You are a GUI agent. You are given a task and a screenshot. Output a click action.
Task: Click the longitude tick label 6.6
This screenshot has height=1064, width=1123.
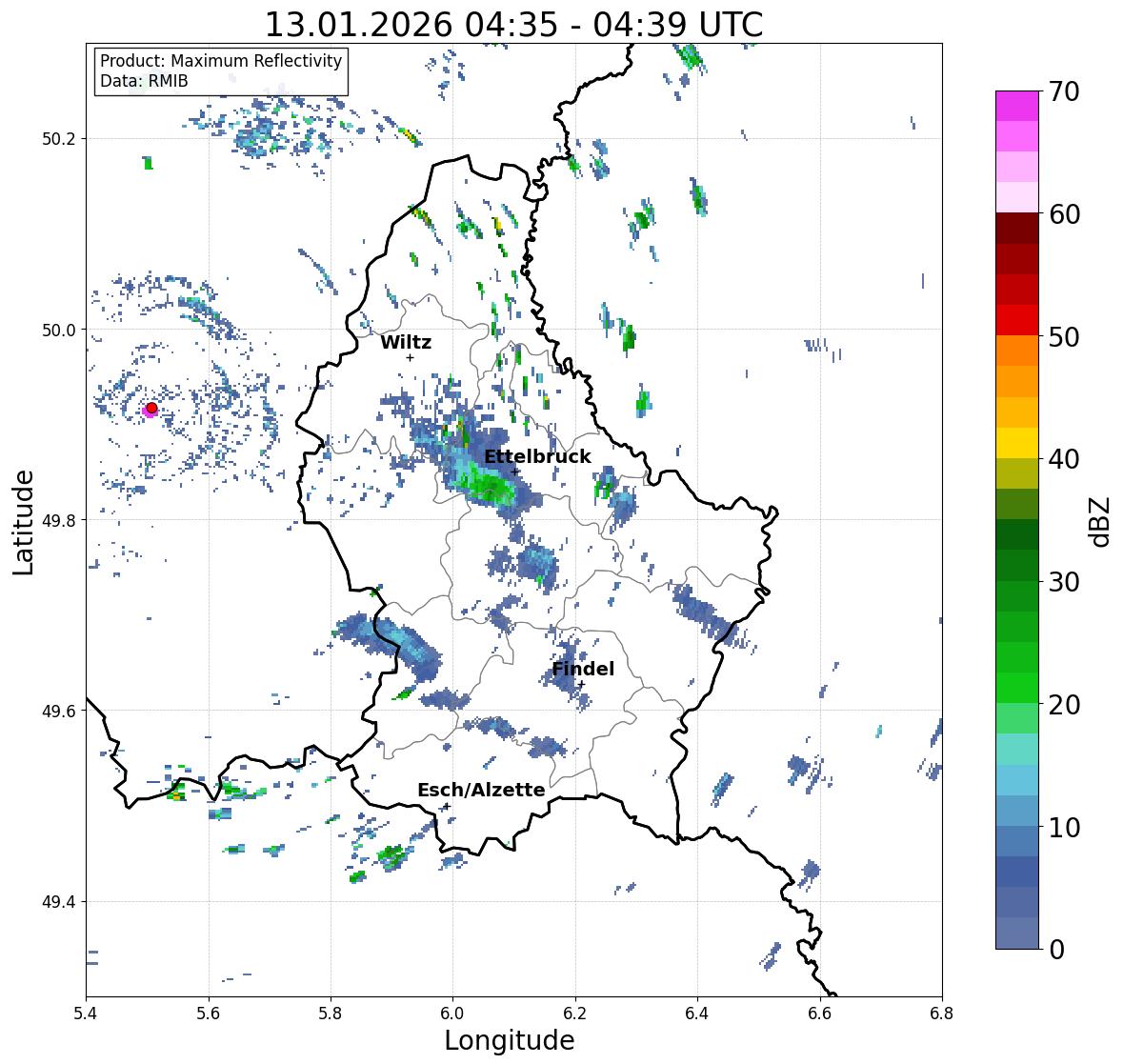pyautogui.click(x=820, y=1014)
